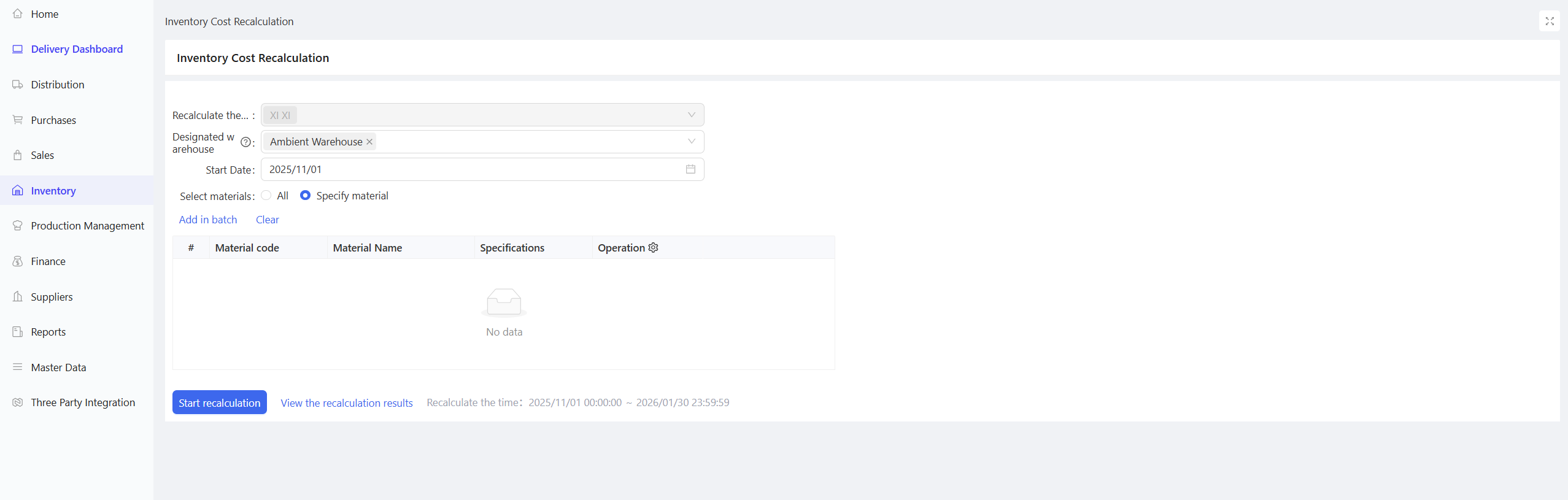Click the Start Date calendar icon
The width and height of the screenshot is (1568, 500).
click(690, 169)
